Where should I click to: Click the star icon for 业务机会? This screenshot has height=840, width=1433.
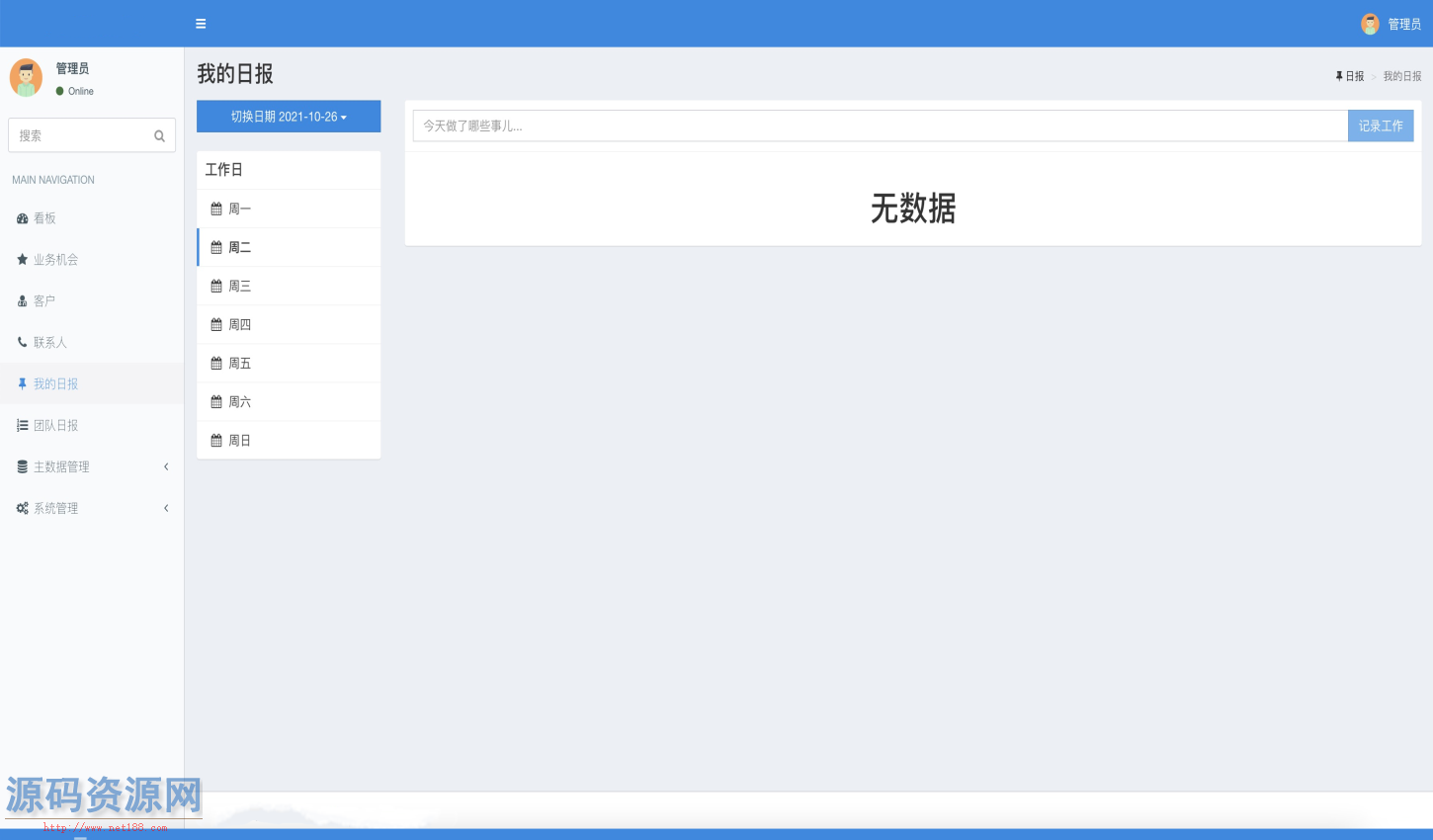tap(22, 260)
